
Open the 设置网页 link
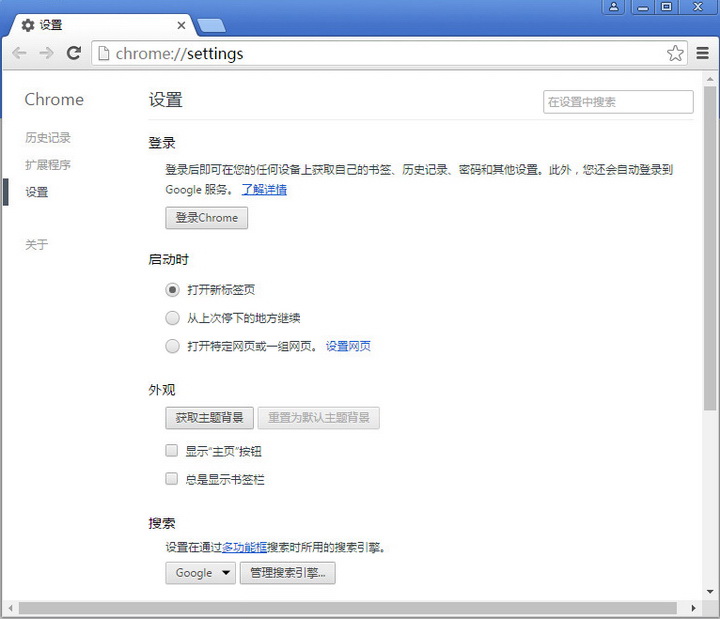click(x=348, y=346)
